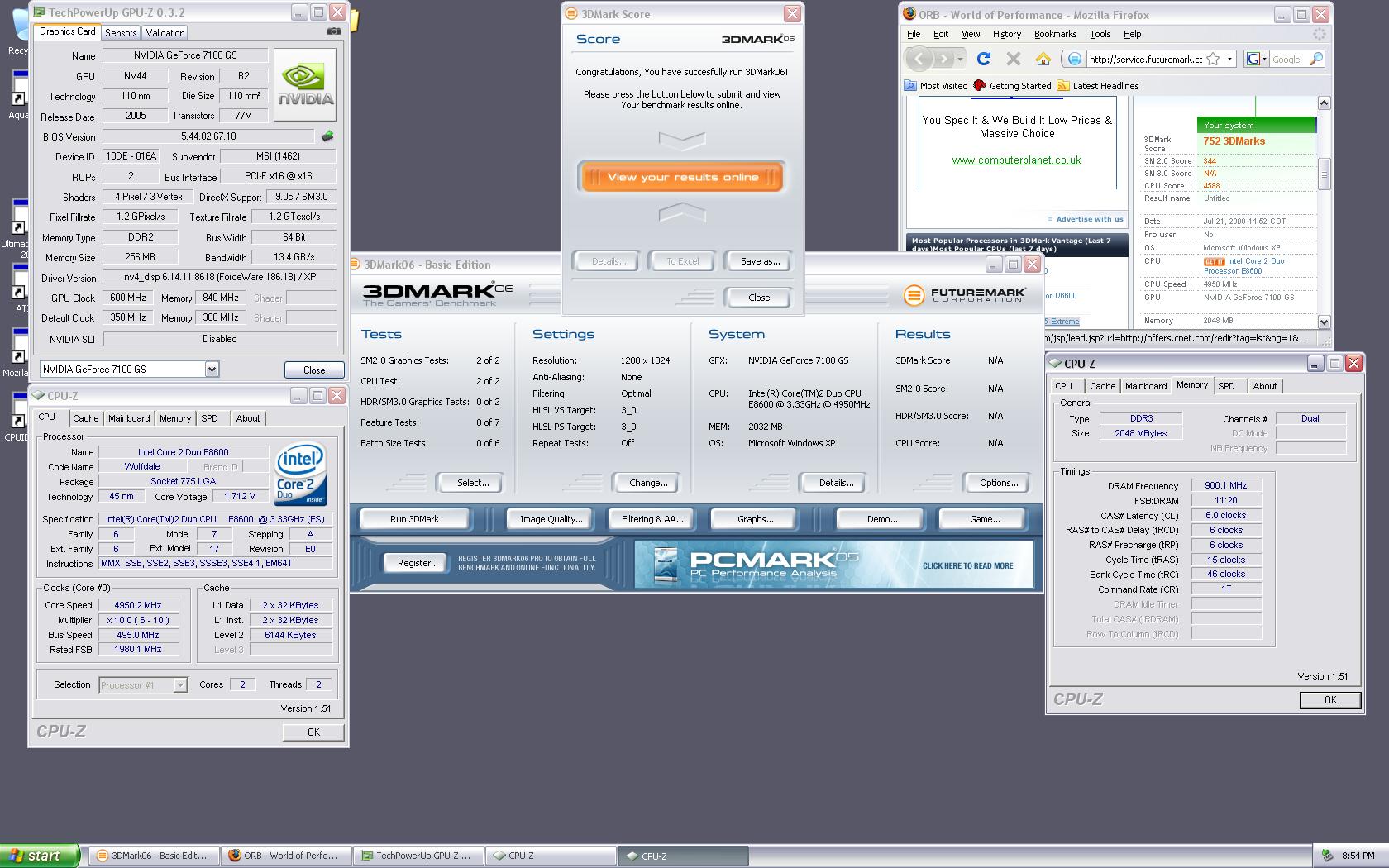1389x868 pixels.
Task: Open Most Visited bookmarks folder
Action: (936, 86)
